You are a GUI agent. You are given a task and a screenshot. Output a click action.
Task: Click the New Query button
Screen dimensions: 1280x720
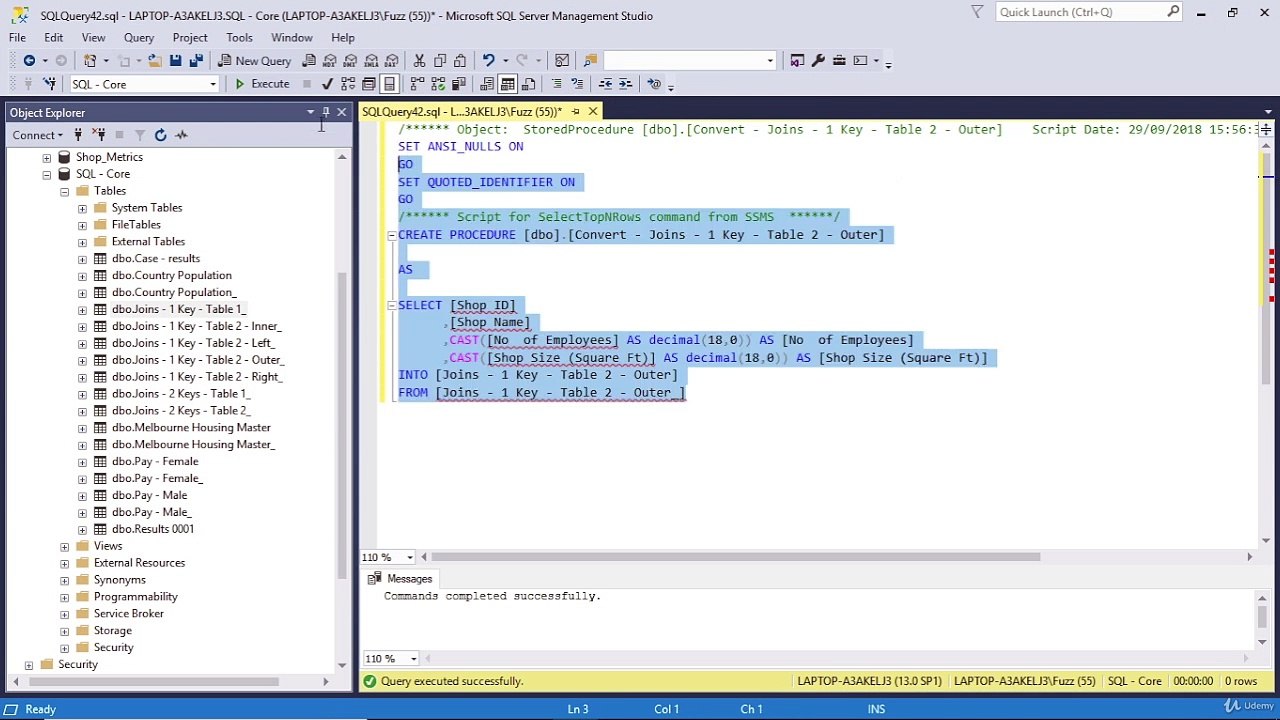click(x=255, y=61)
